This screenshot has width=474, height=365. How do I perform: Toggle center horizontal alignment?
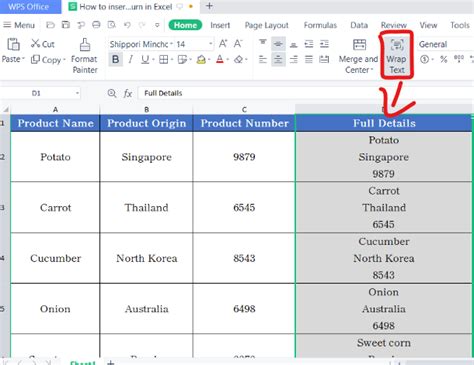coord(278,60)
